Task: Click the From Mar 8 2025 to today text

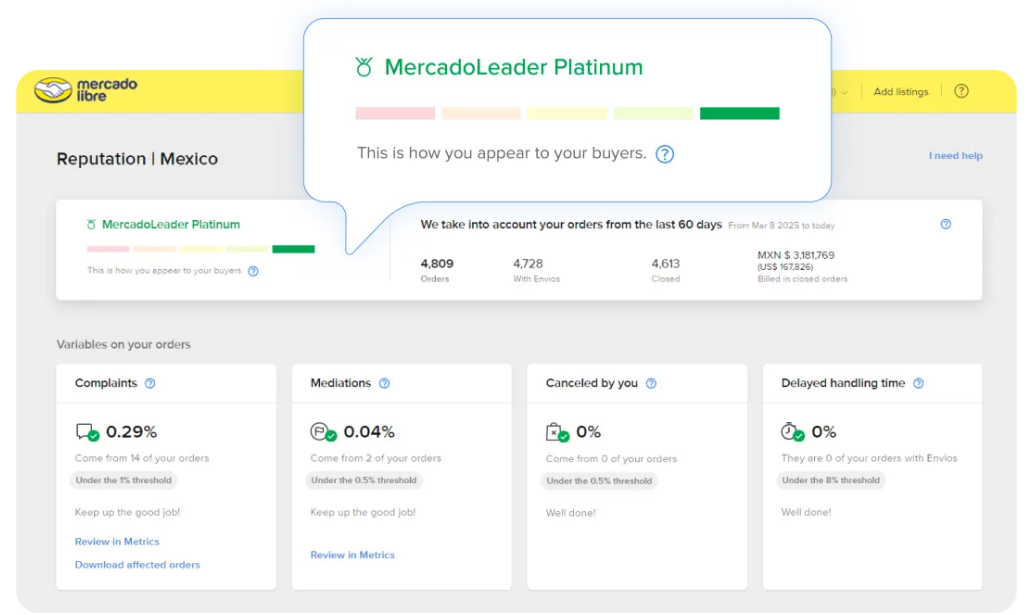Action: coord(781,225)
